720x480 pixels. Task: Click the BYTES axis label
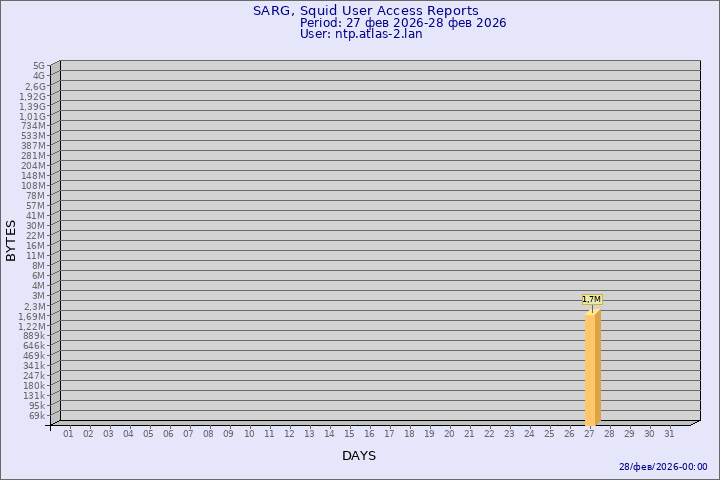(11, 240)
